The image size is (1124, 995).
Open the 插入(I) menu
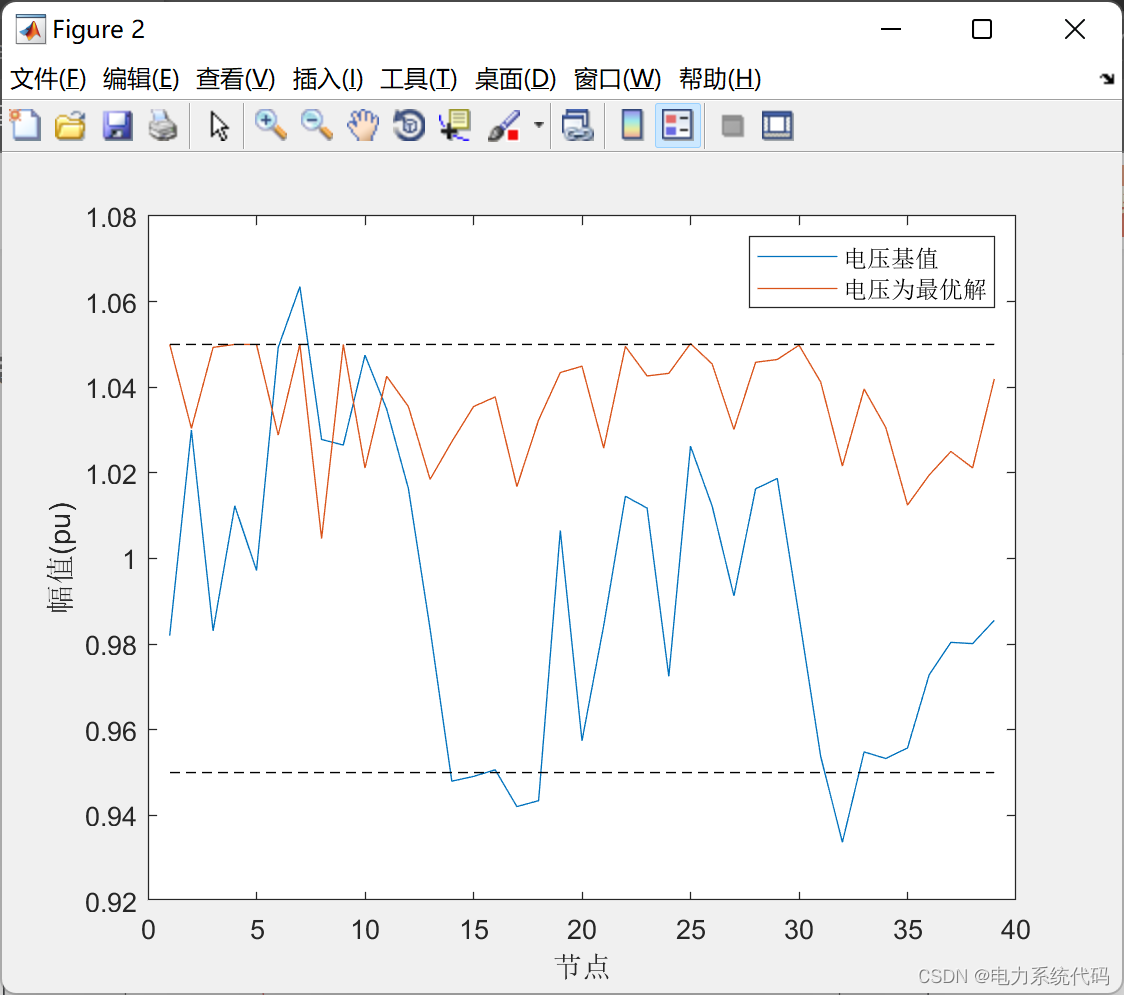[x=328, y=79]
